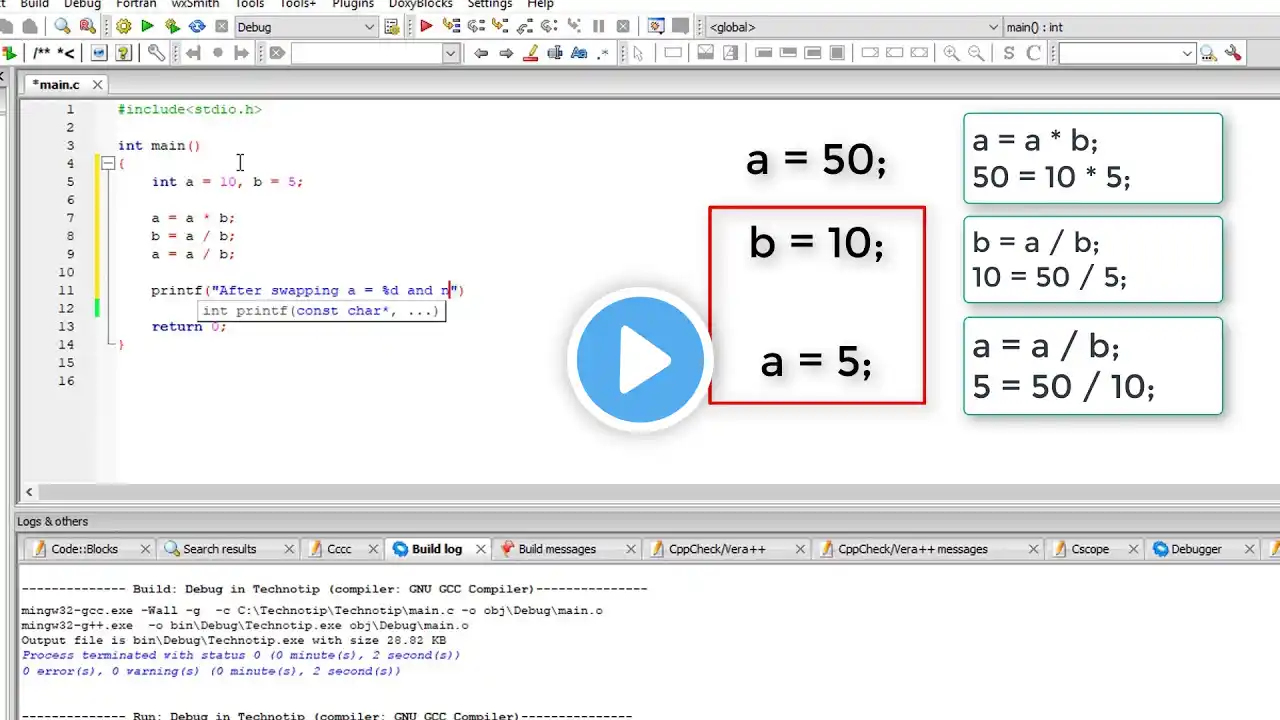Toggle bookmark with the dot icon
This screenshot has height=720, width=1280.
click(x=217, y=53)
